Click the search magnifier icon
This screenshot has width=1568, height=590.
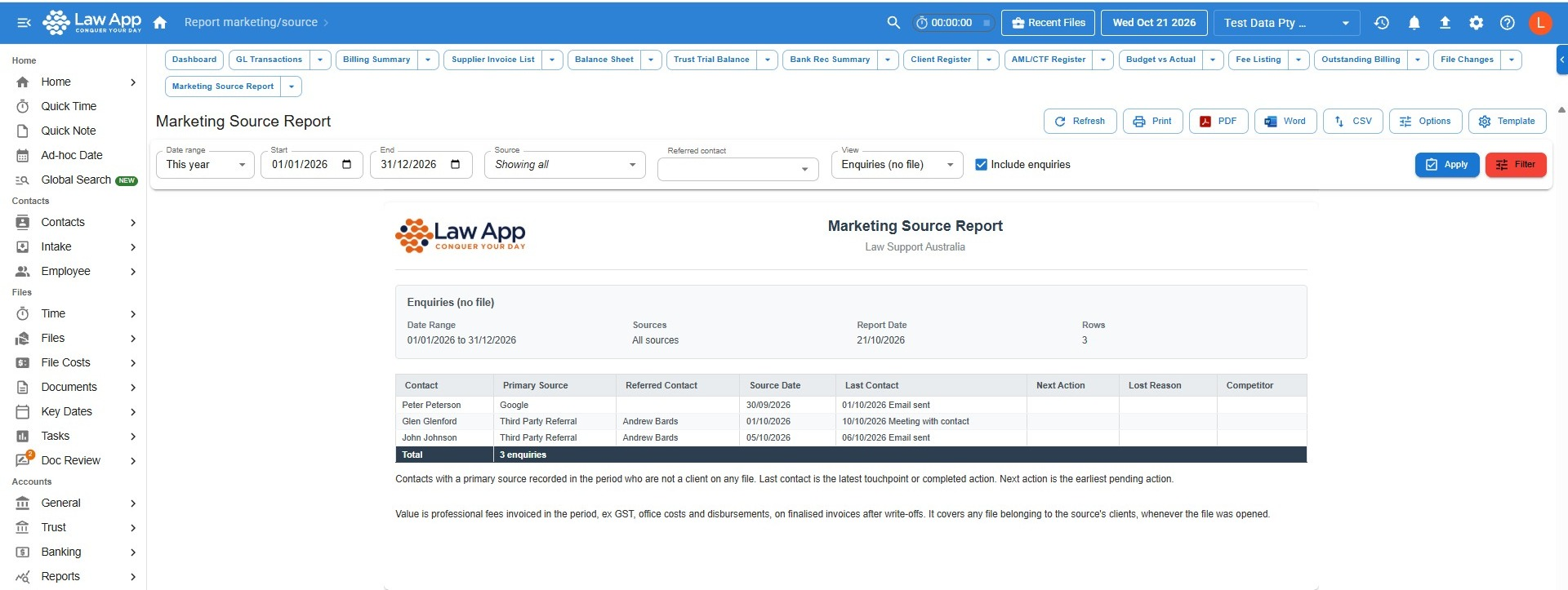click(x=893, y=23)
